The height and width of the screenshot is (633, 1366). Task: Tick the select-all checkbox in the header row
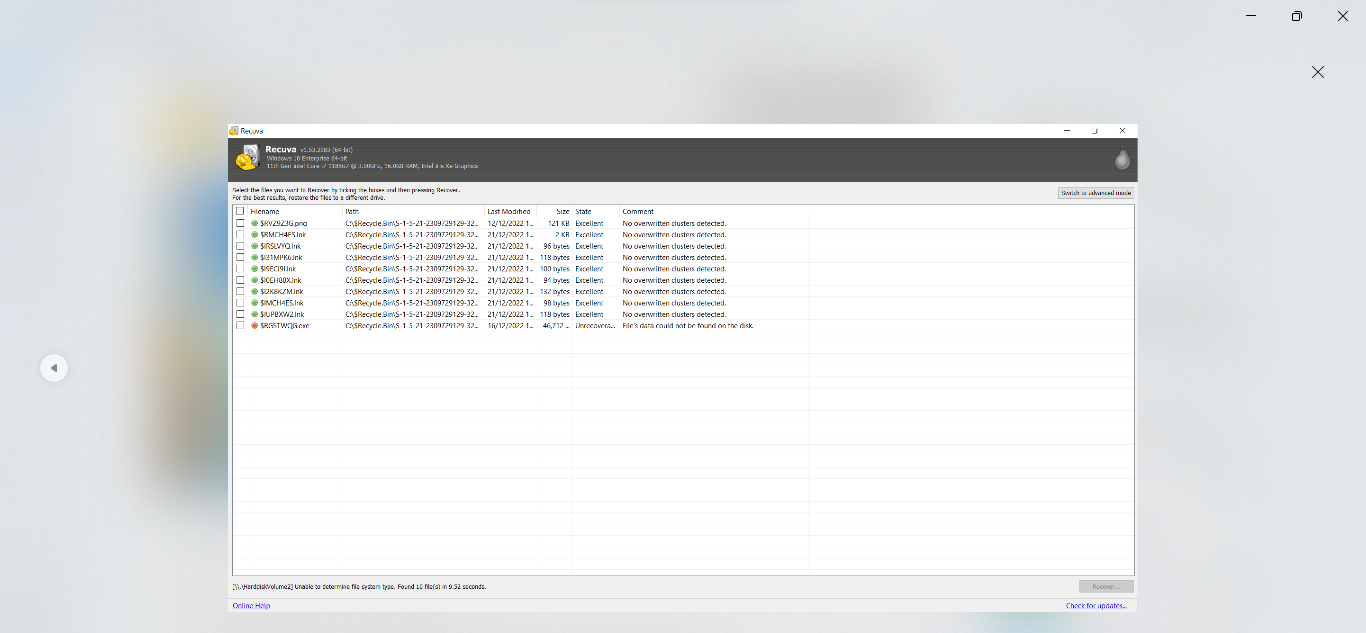pos(240,211)
